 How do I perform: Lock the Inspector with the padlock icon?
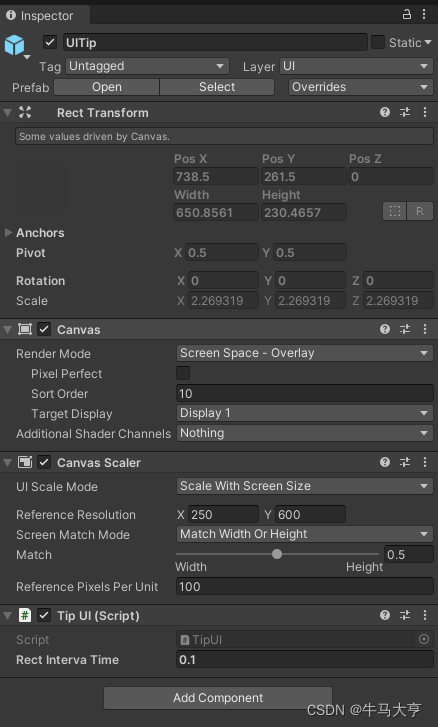click(406, 14)
